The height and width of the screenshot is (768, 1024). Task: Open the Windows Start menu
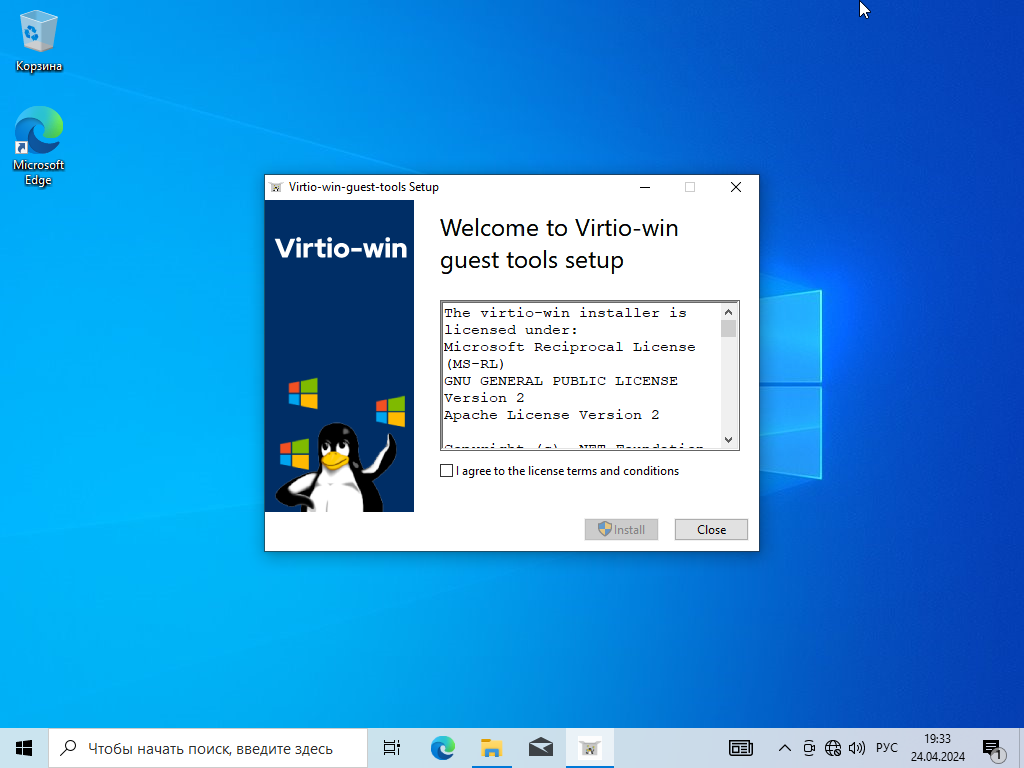point(24,747)
